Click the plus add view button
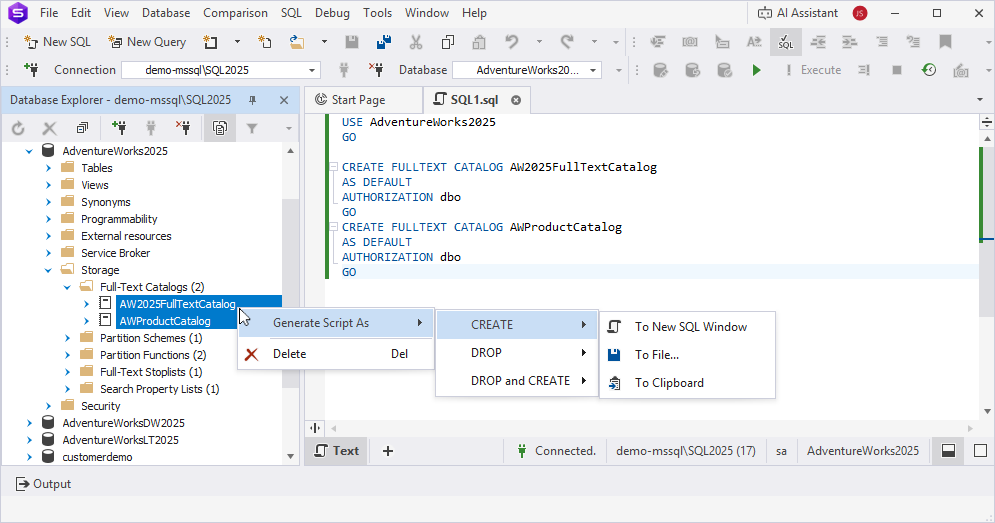Image resolution: width=995 pixels, height=523 pixels. (x=388, y=451)
